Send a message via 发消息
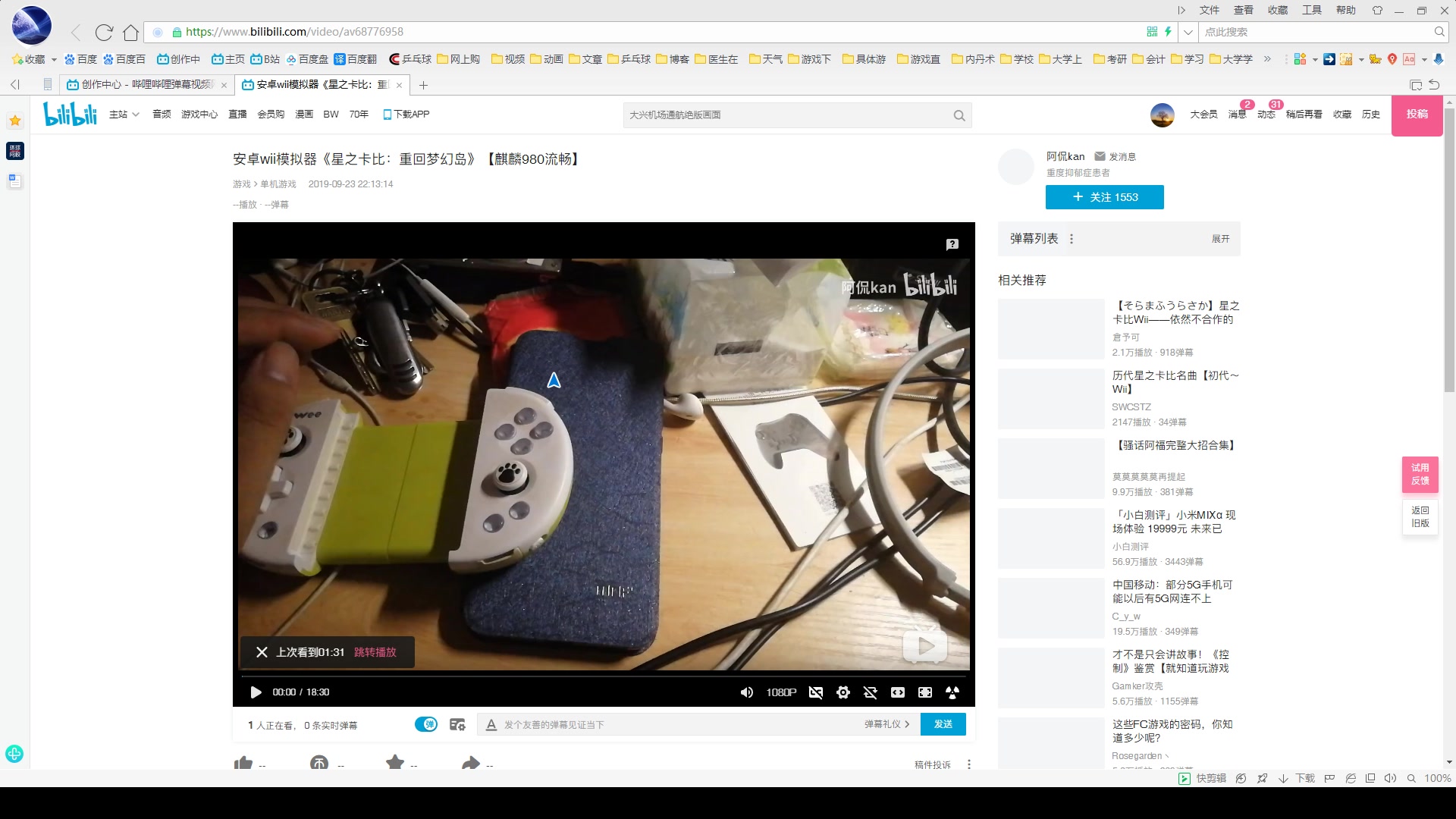This screenshot has width=1456, height=819. [1116, 156]
